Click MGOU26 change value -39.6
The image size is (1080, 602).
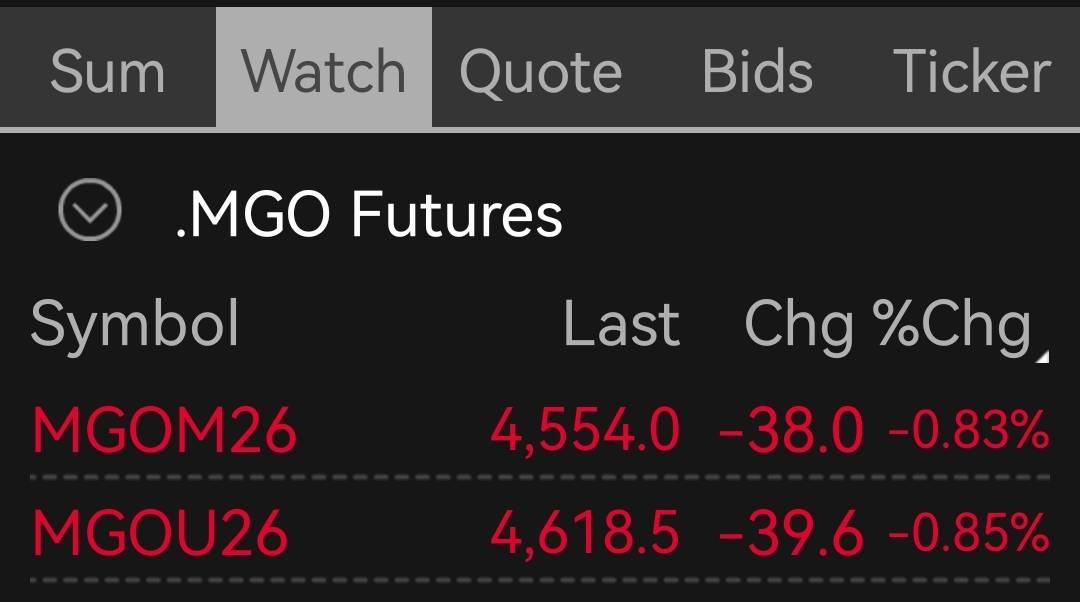point(791,533)
